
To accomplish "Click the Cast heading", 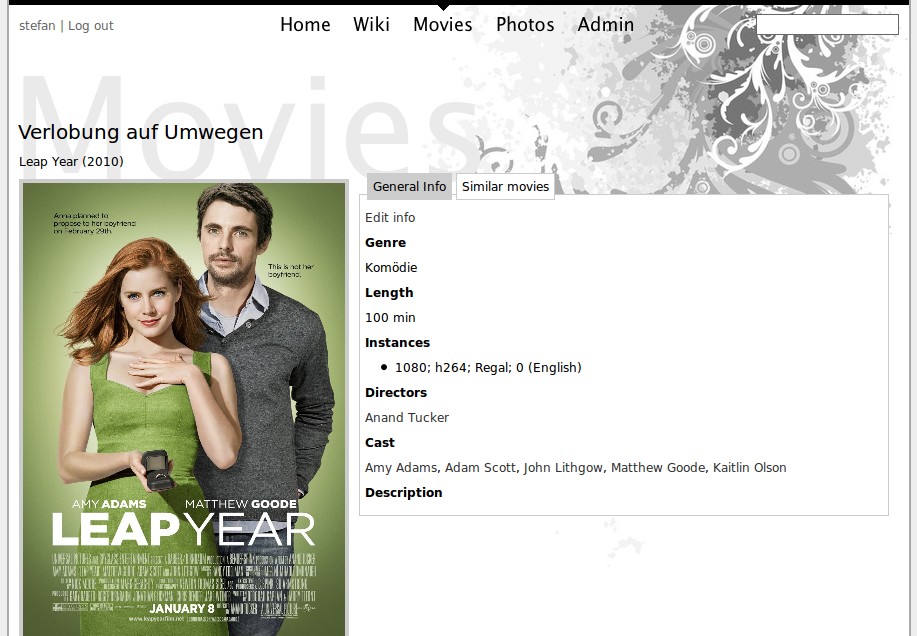I will [380, 443].
